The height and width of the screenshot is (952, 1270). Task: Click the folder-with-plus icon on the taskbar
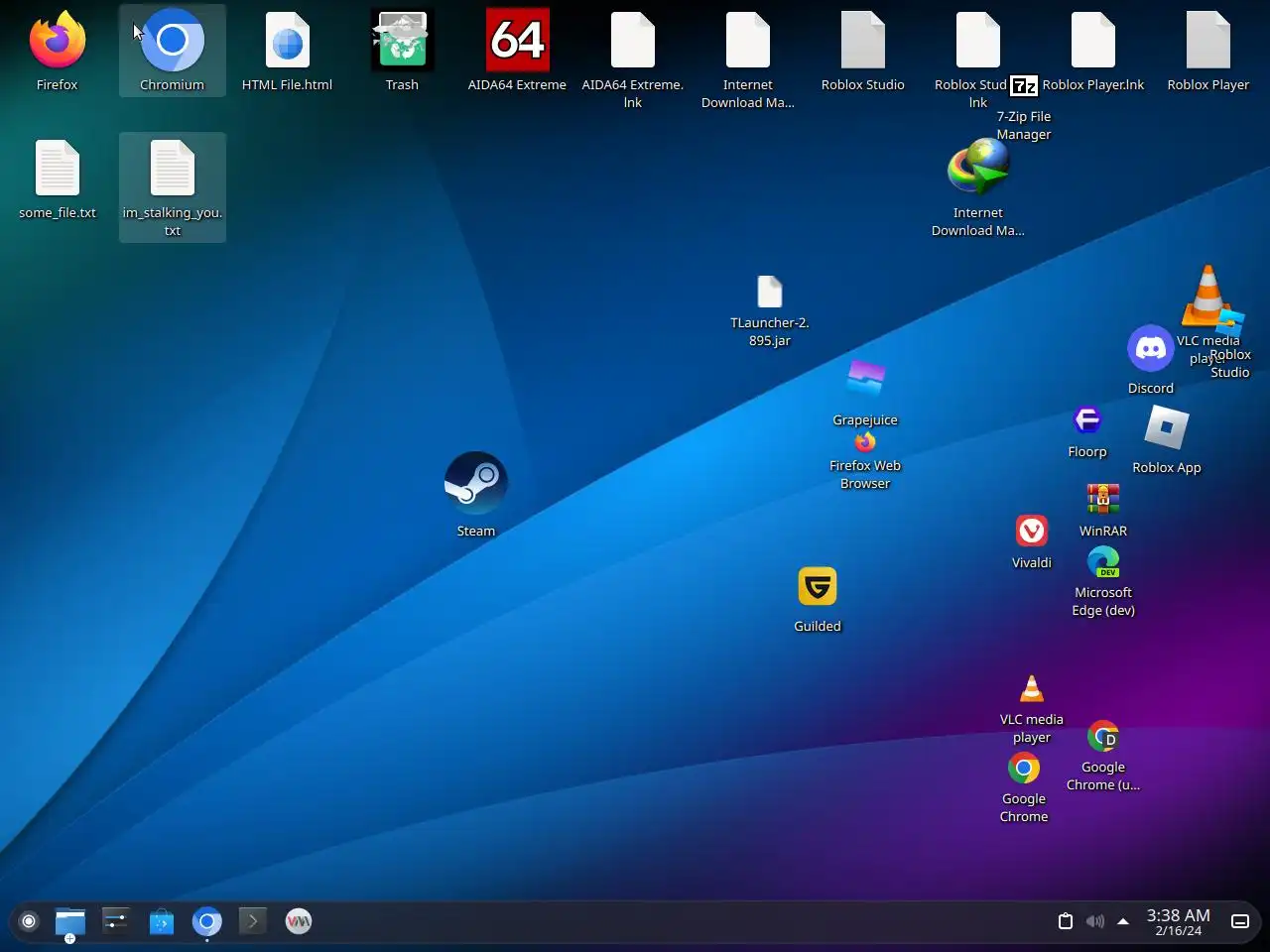click(69, 923)
